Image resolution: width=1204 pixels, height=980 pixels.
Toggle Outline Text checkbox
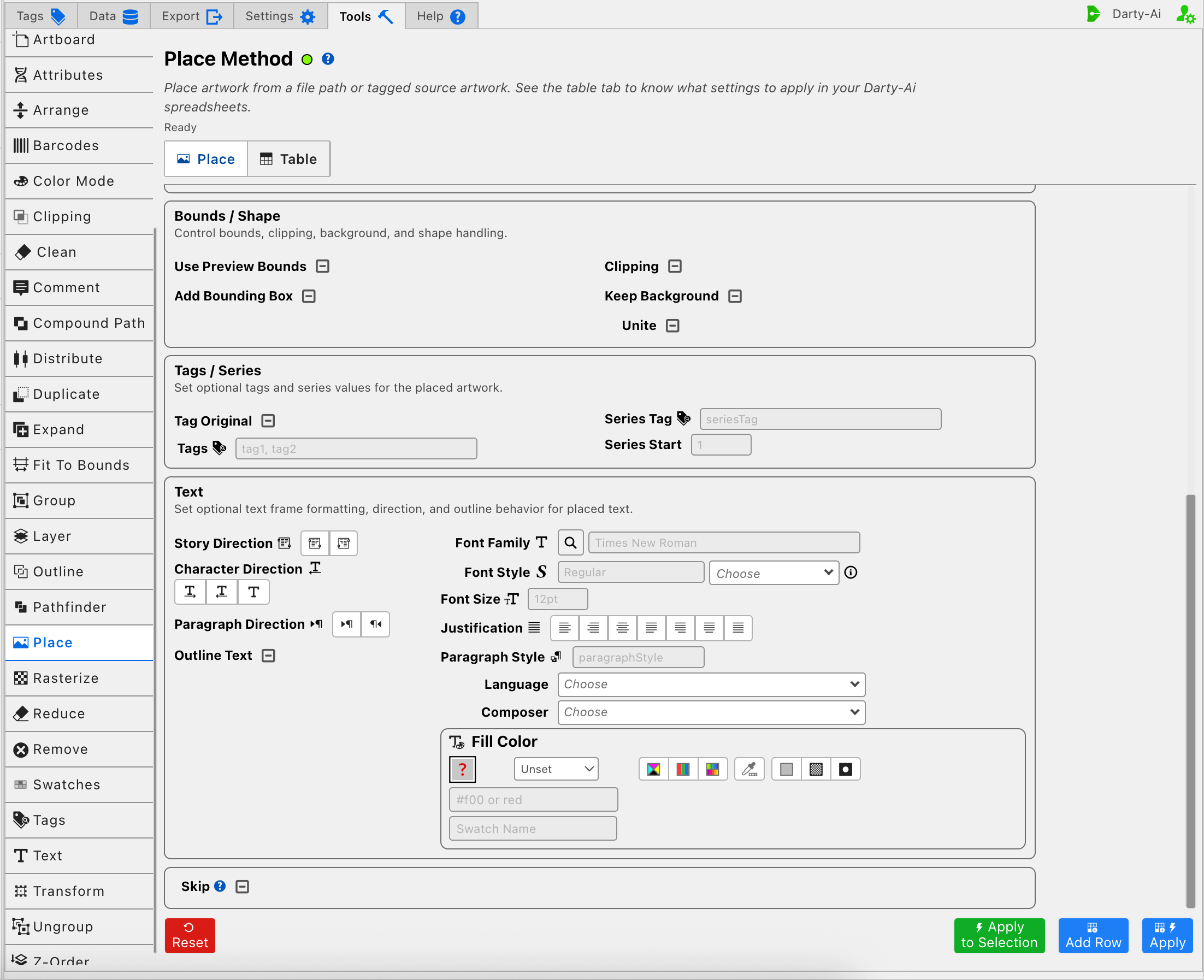pos(268,656)
